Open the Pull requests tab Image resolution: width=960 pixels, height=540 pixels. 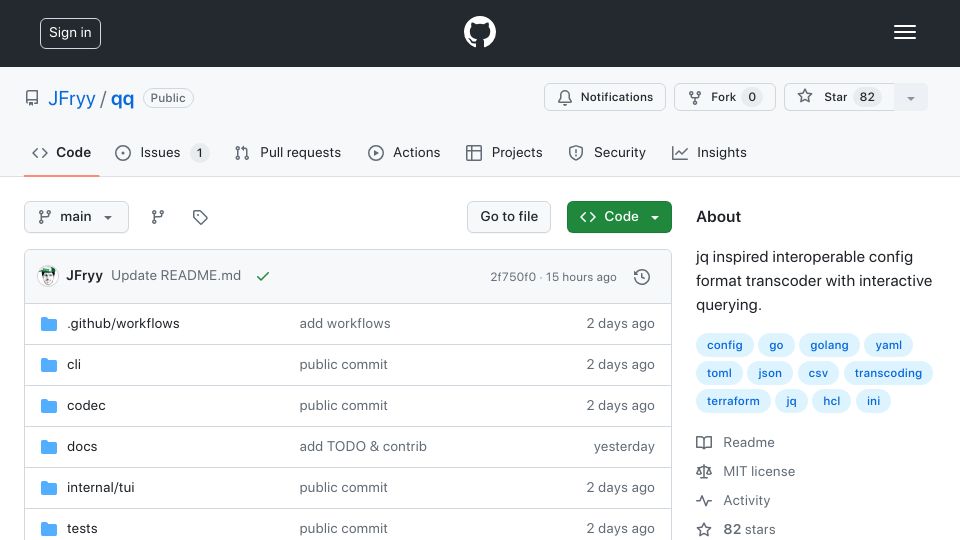pyautogui.click(x=288, y=152)
